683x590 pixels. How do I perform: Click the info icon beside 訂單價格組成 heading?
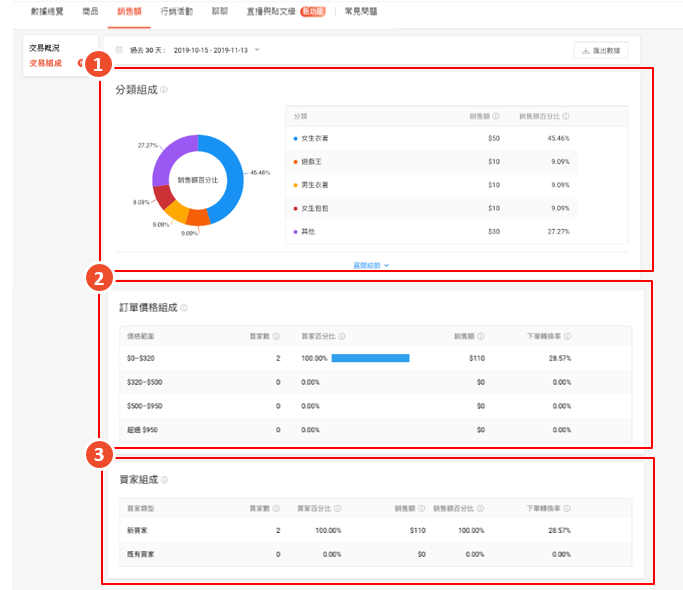coord(184,308)
